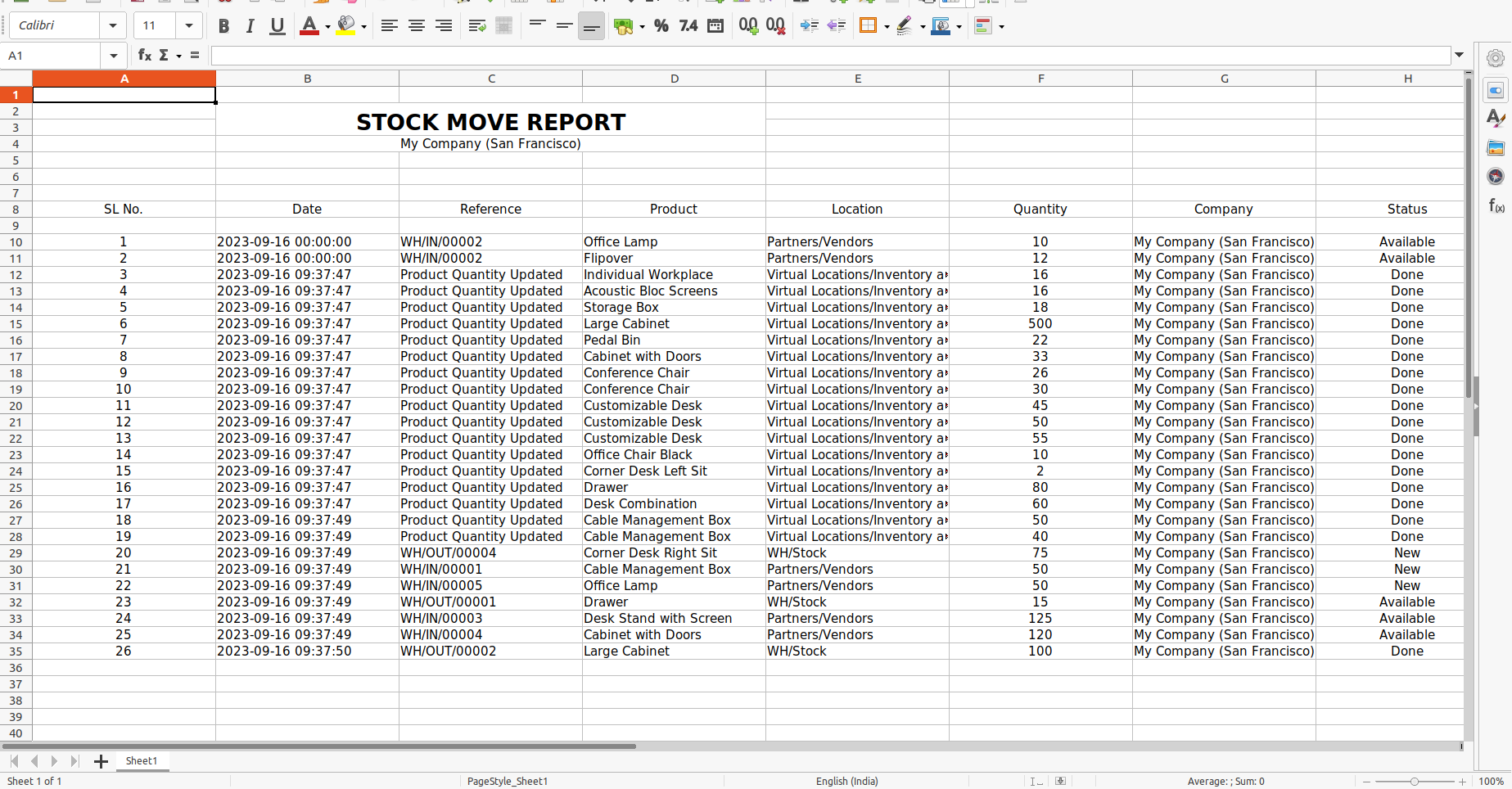
Task: Click the increase indent icon
Action: [809, 26]
